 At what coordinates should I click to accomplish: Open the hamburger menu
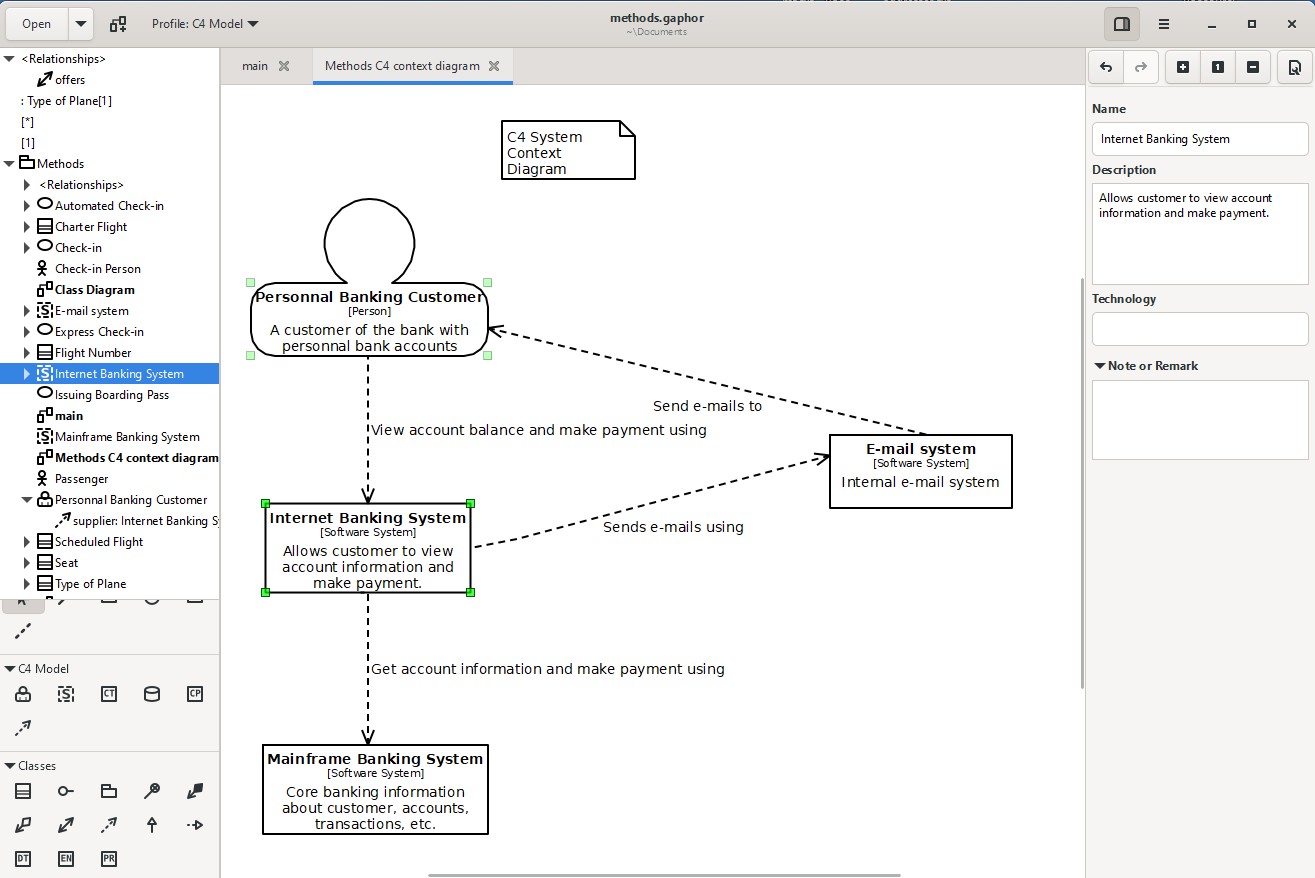pos(1164,23)
